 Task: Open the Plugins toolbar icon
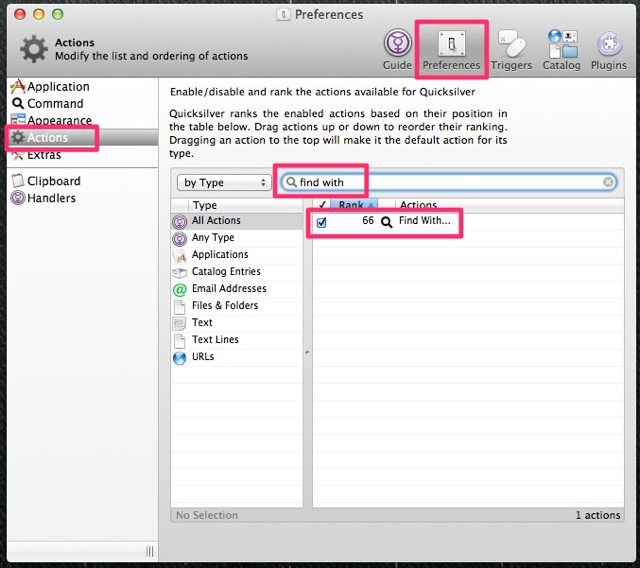(609, 49)
